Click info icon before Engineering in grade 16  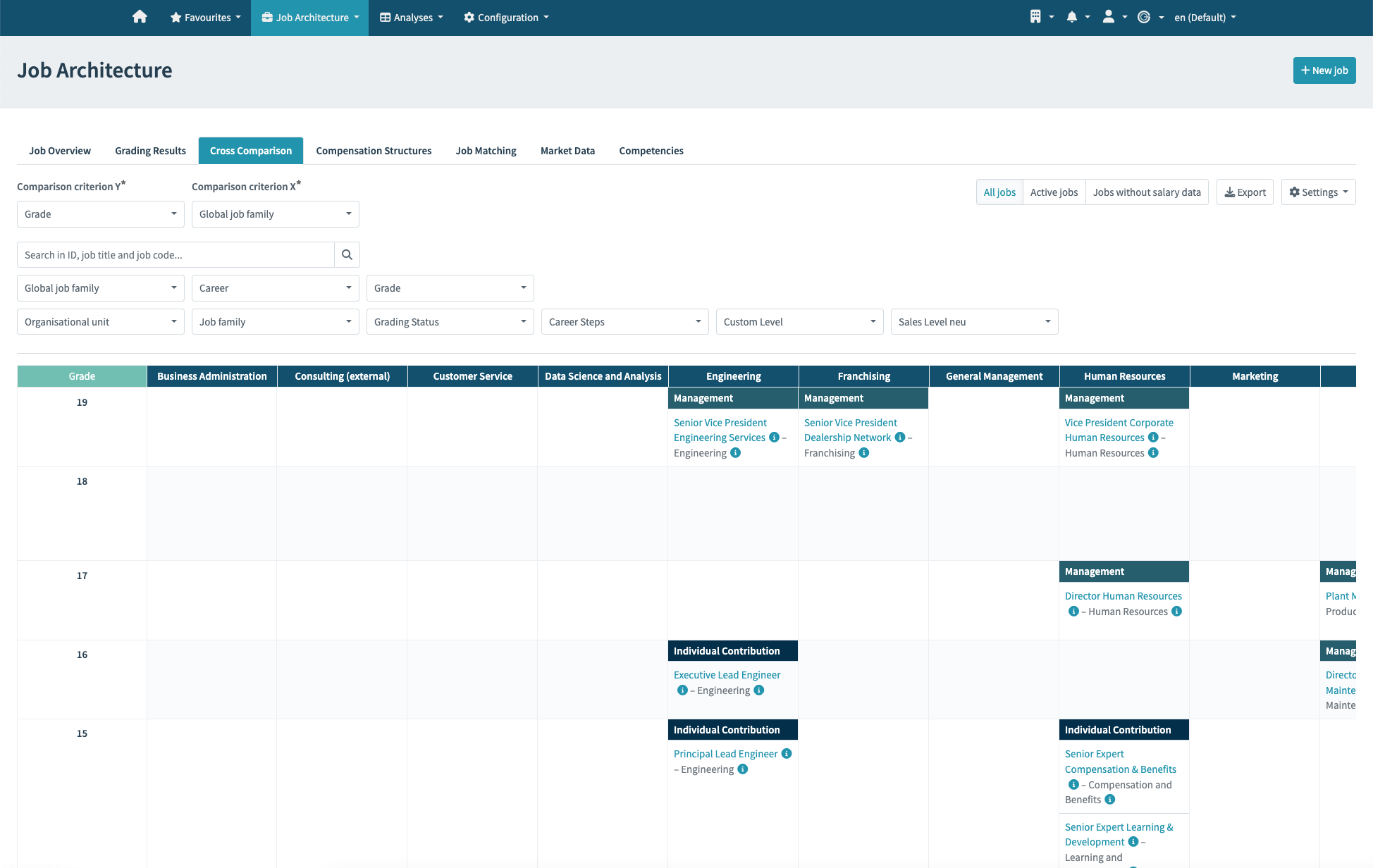[682, 690]
